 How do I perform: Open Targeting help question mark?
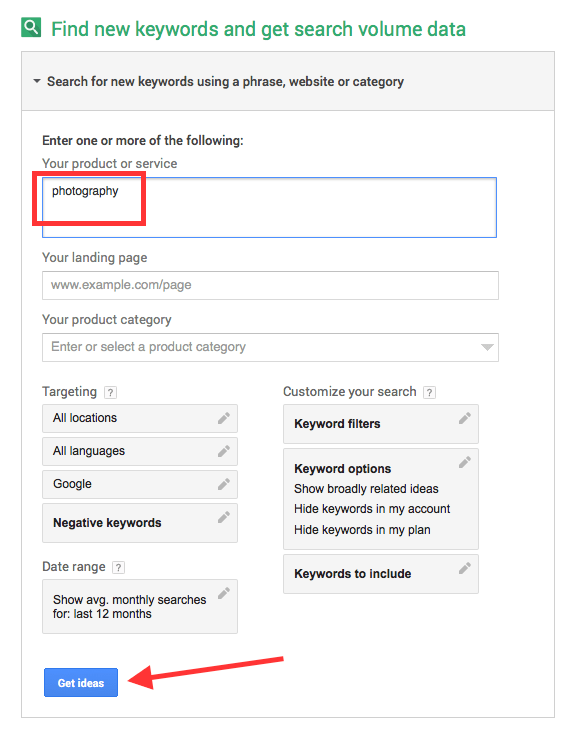pyautogui.click(x=110, y=392)
